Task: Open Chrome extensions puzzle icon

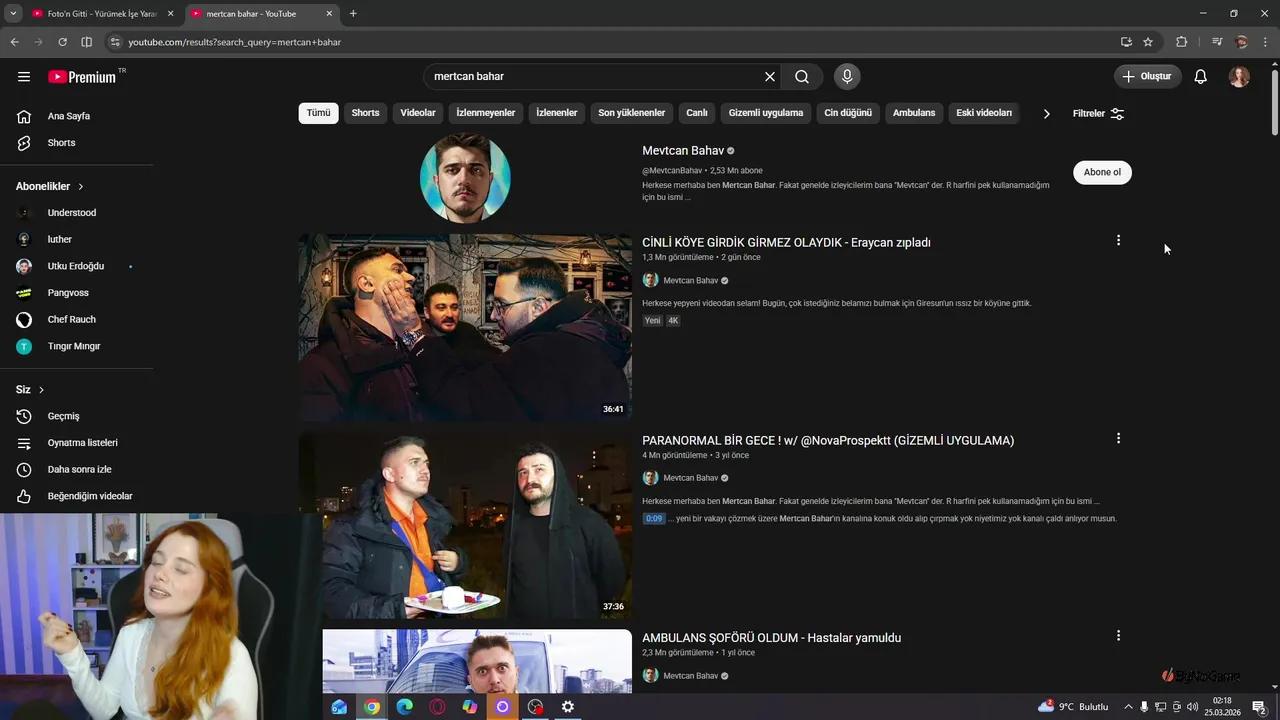Action: [1181, 42]
